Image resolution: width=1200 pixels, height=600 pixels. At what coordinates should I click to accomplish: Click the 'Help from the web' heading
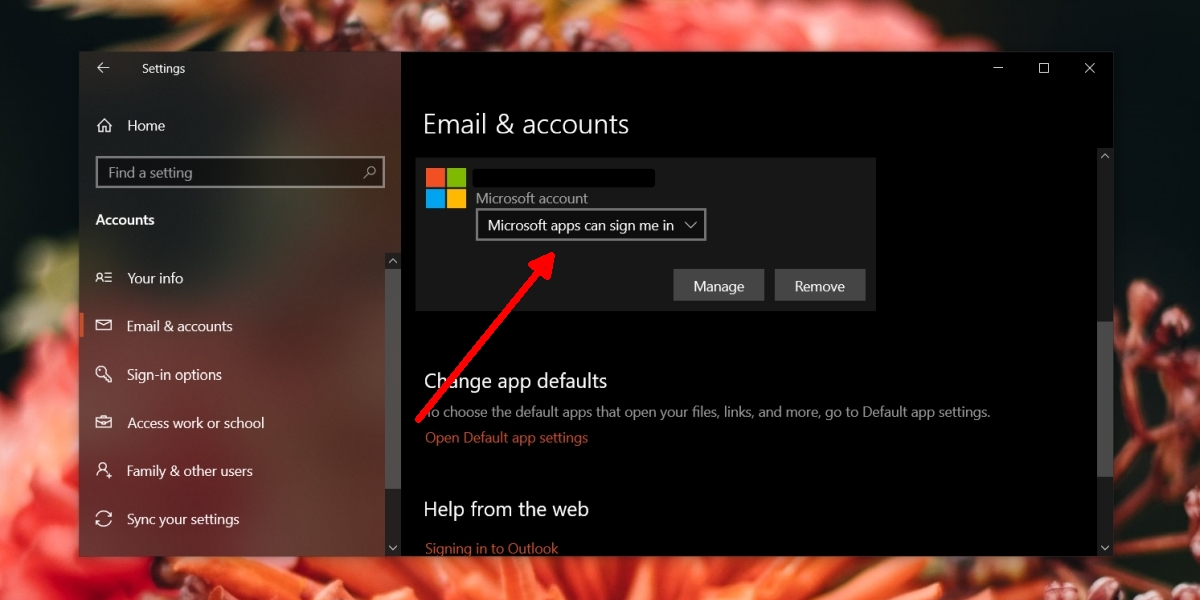pyautogui.click(x=506, y=509)
